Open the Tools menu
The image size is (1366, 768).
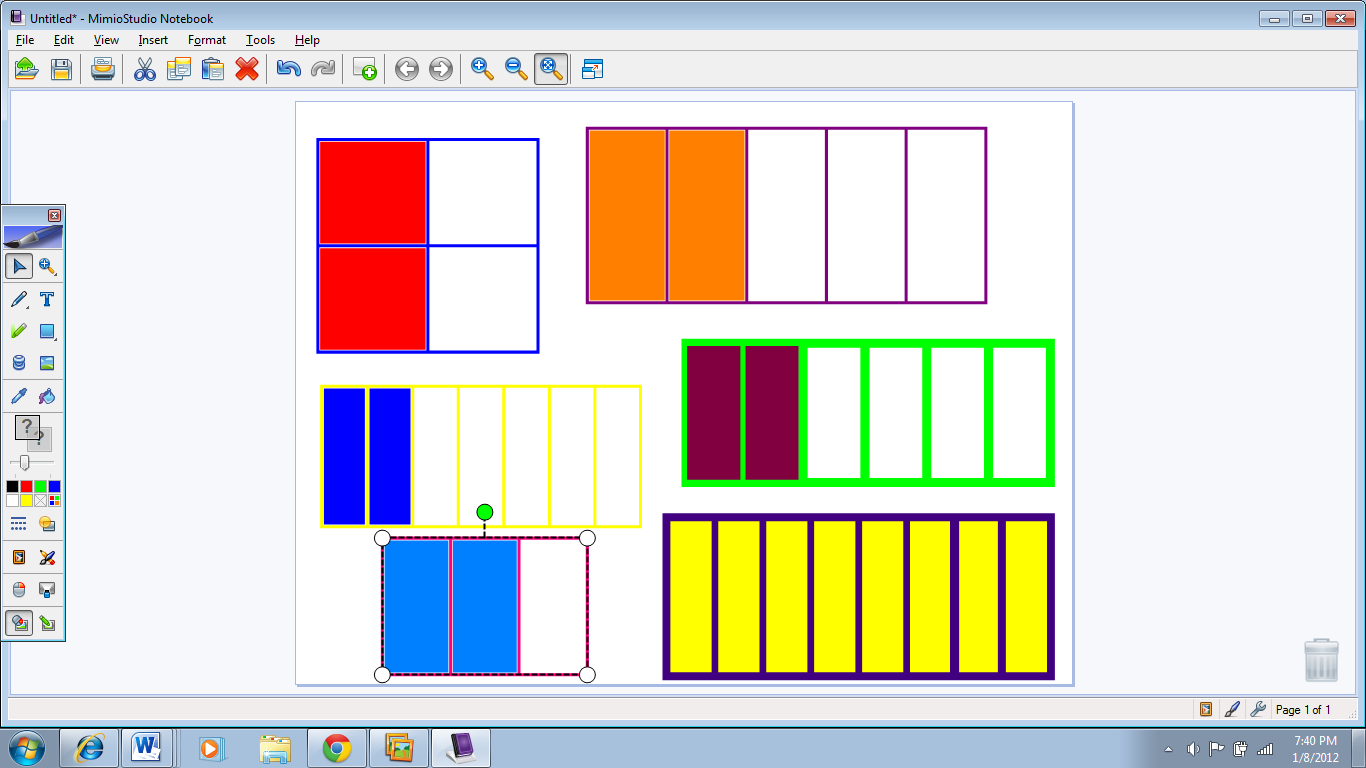(x=260, y=40)
